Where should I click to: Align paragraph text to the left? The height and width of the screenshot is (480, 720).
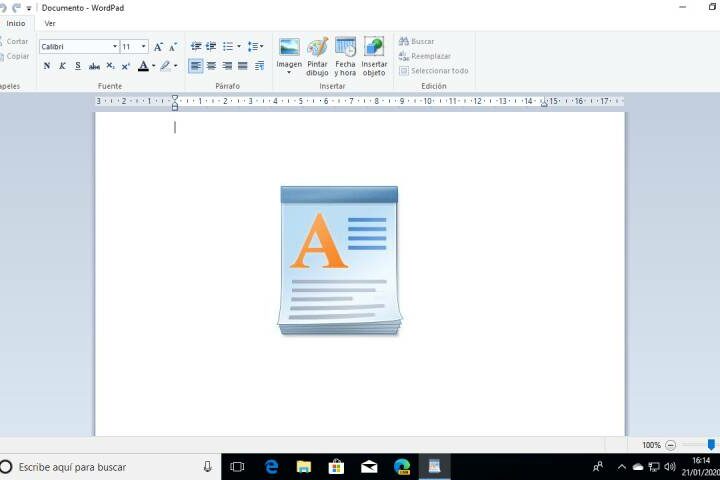tap(196, 66)
